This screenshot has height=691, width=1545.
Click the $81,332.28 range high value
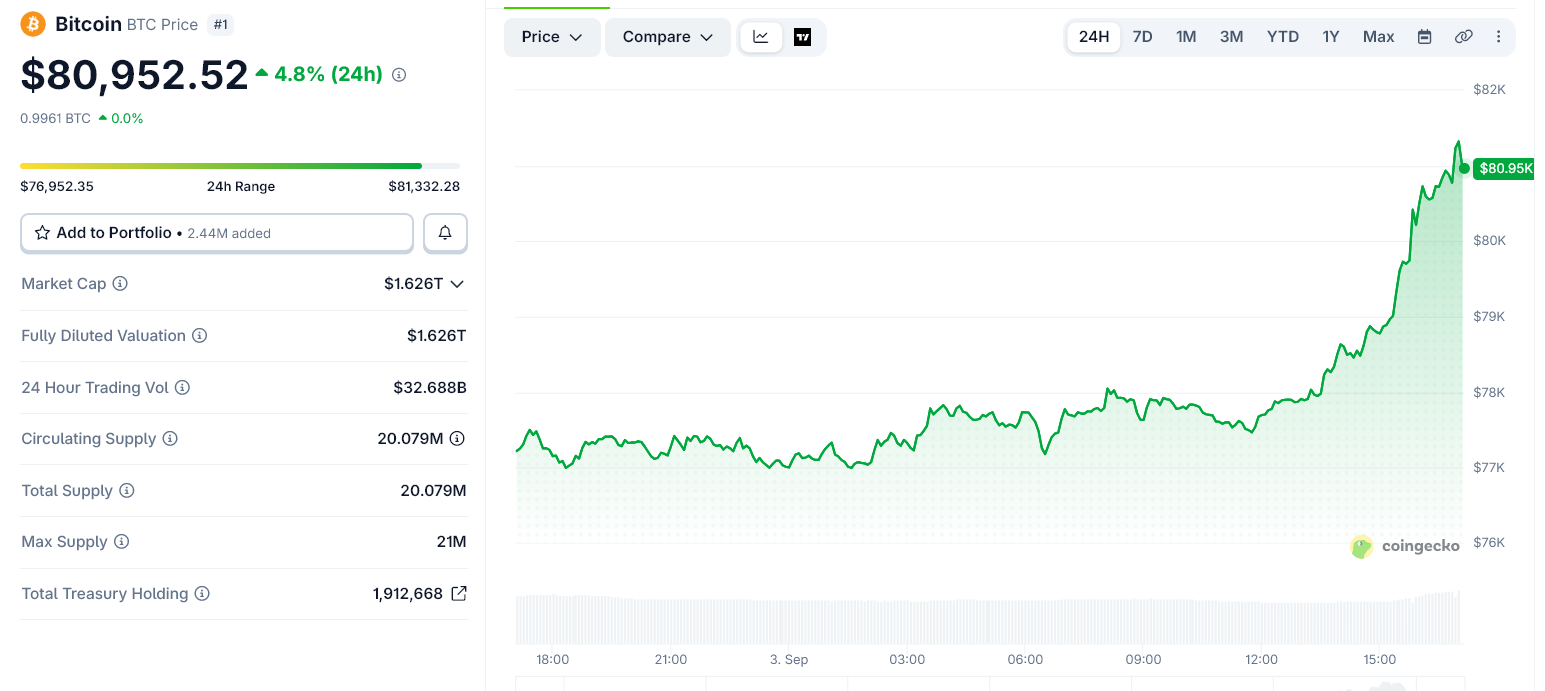(424, 186)
